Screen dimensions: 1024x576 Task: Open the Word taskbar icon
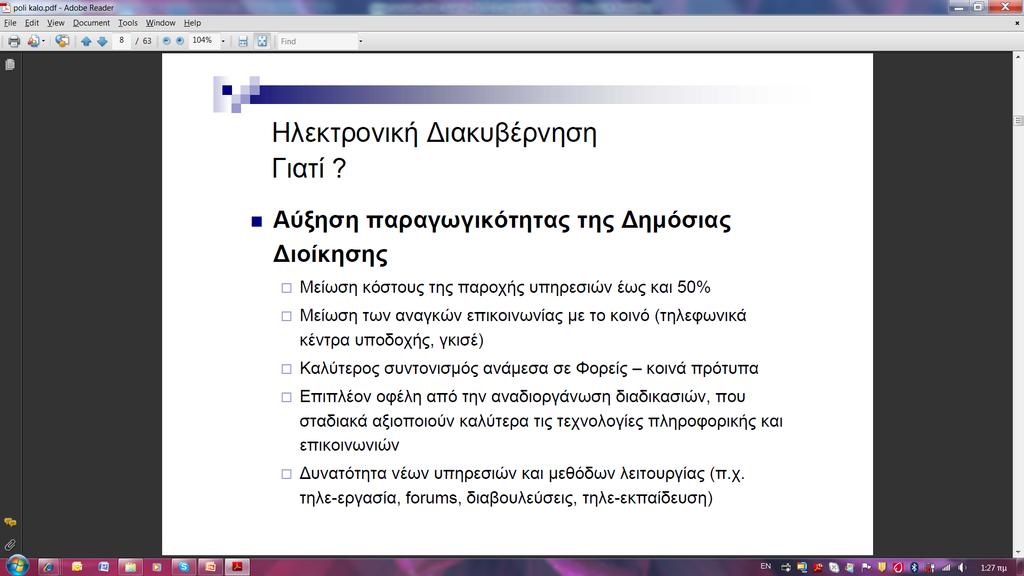coord(103,567)
